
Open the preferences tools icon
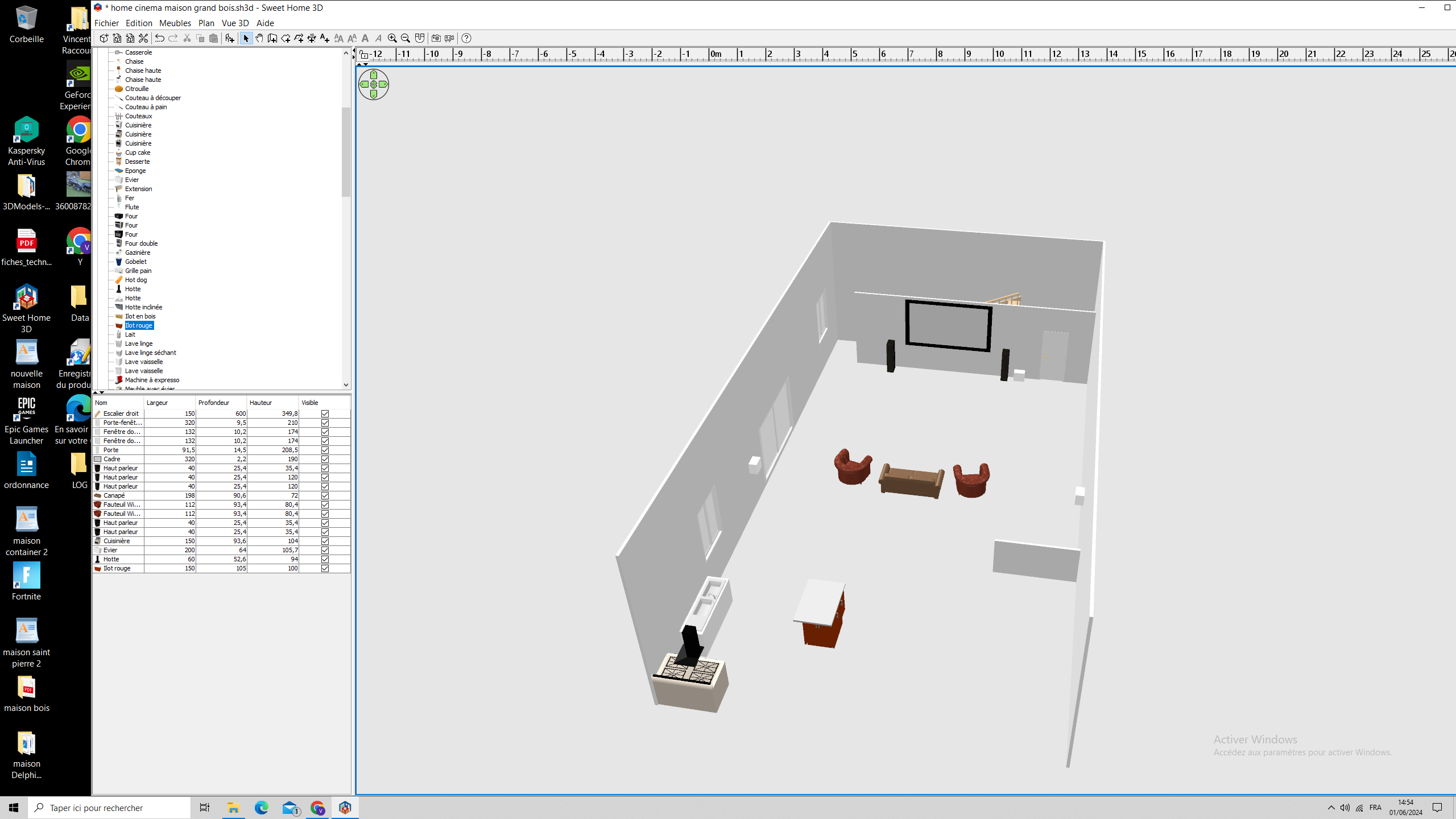coord(143,38)
